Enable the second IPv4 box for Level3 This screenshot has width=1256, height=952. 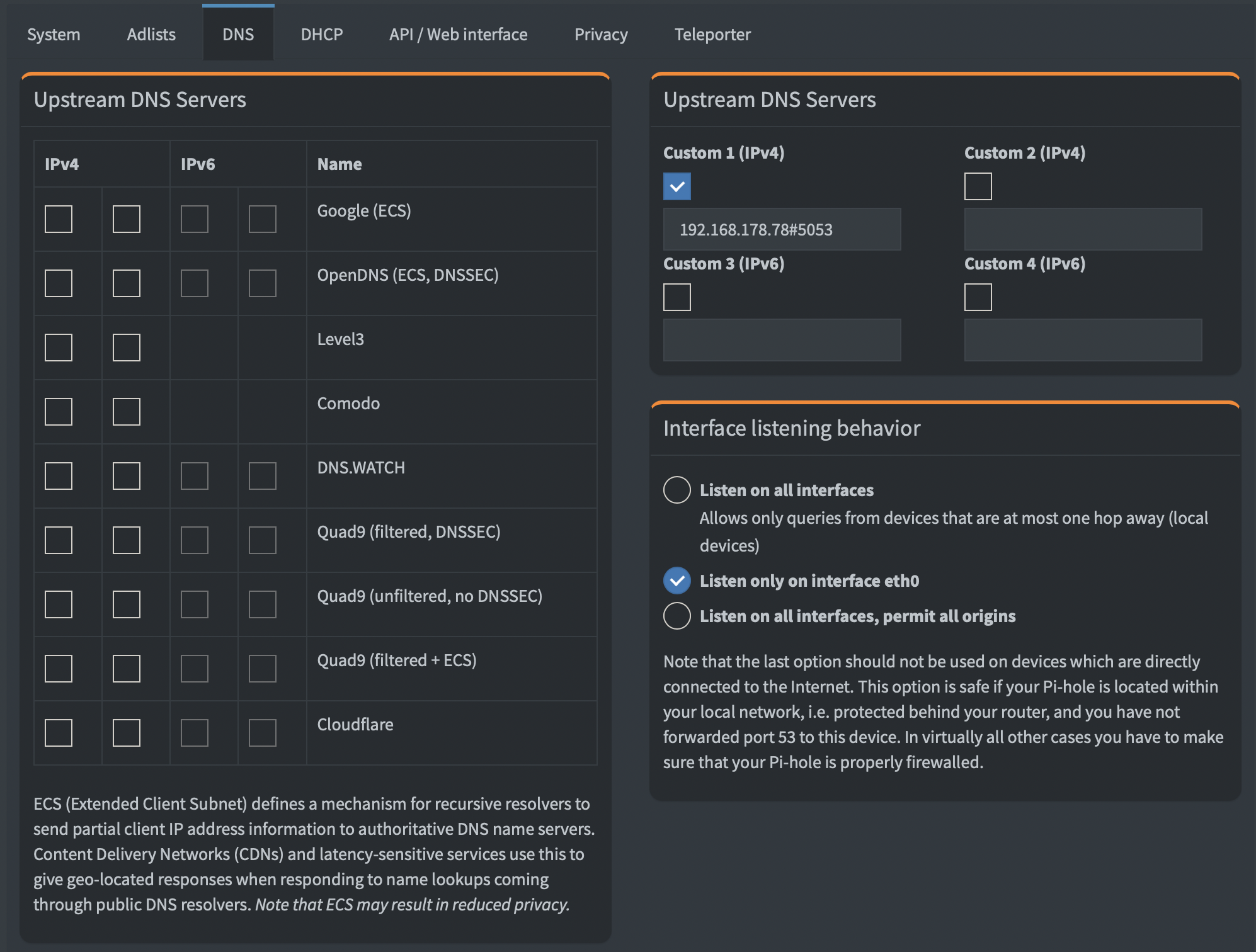(x=127, y=348)
